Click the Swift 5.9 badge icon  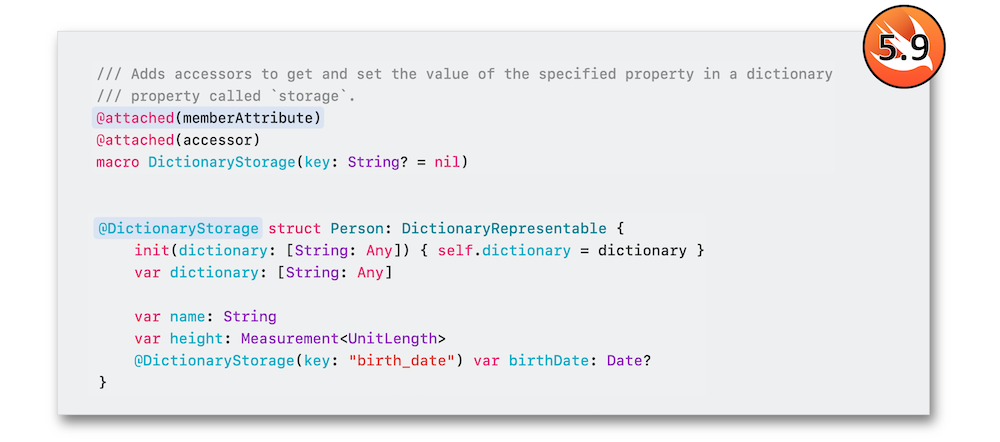pos(904,47)
